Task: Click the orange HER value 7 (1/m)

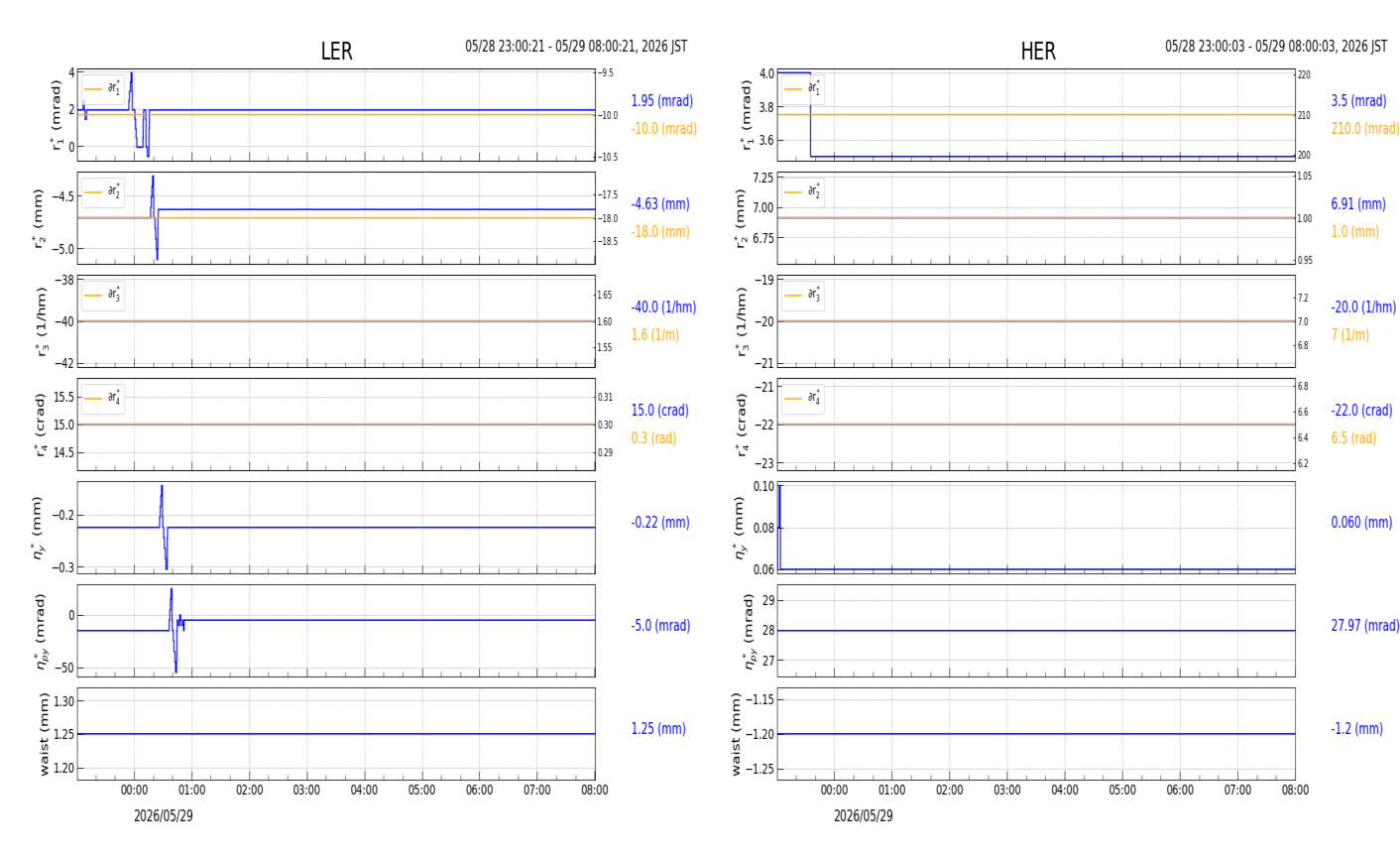Action: tap(1349, 335)
